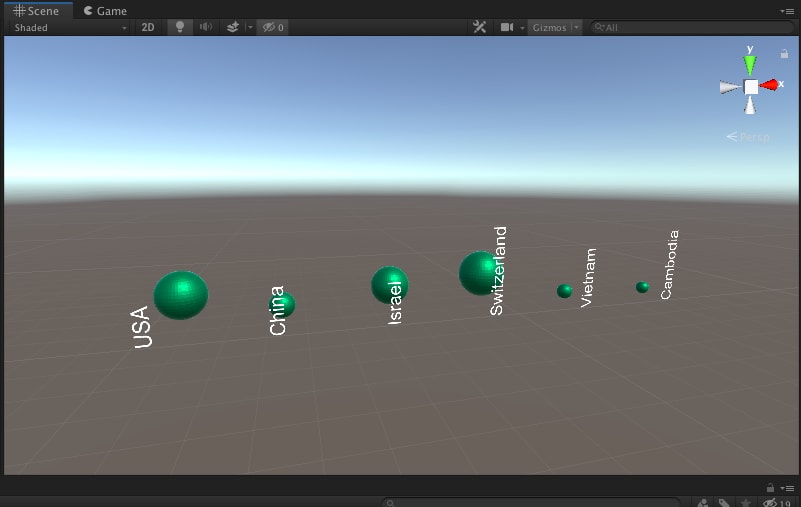Click the center cube of the orientation gizmo
The height and width of the screenshot is (507, 801).
pyautogui.click(x=751, y=87)
